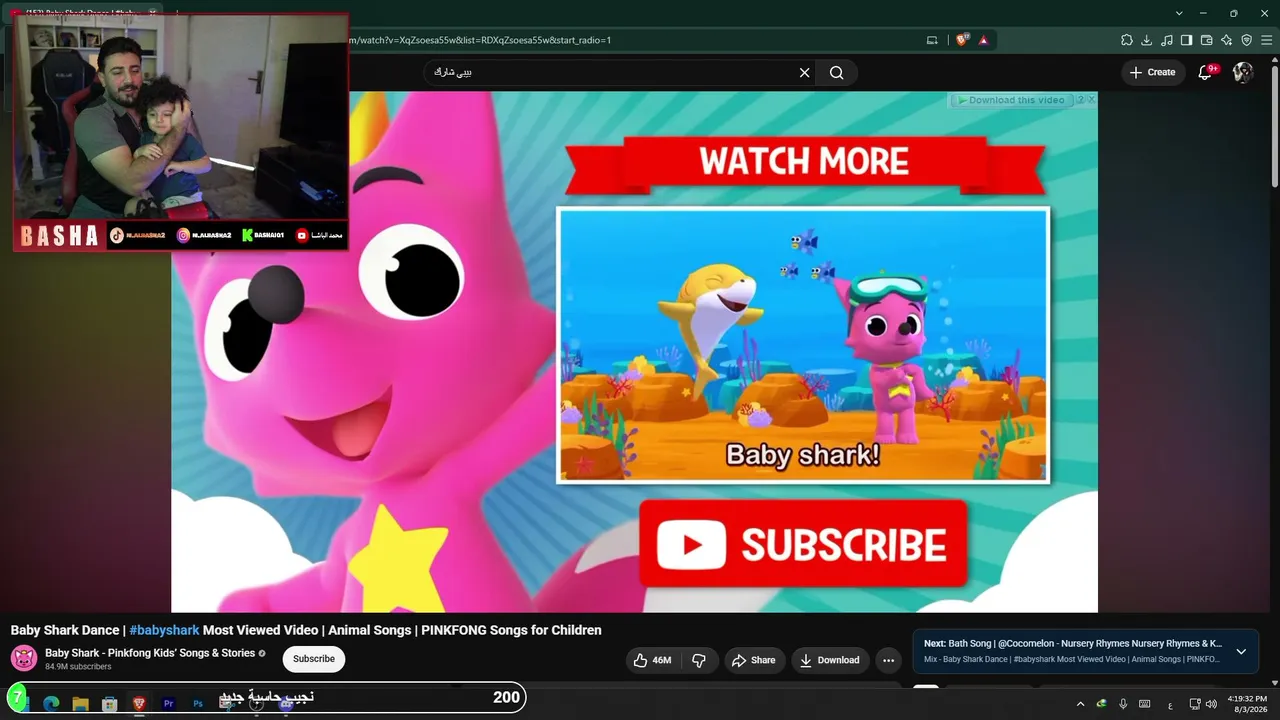This screenshot has height=720, width=1280.
Task: Open File Explorer from the taskbar
Action: (x=81, y=704)
